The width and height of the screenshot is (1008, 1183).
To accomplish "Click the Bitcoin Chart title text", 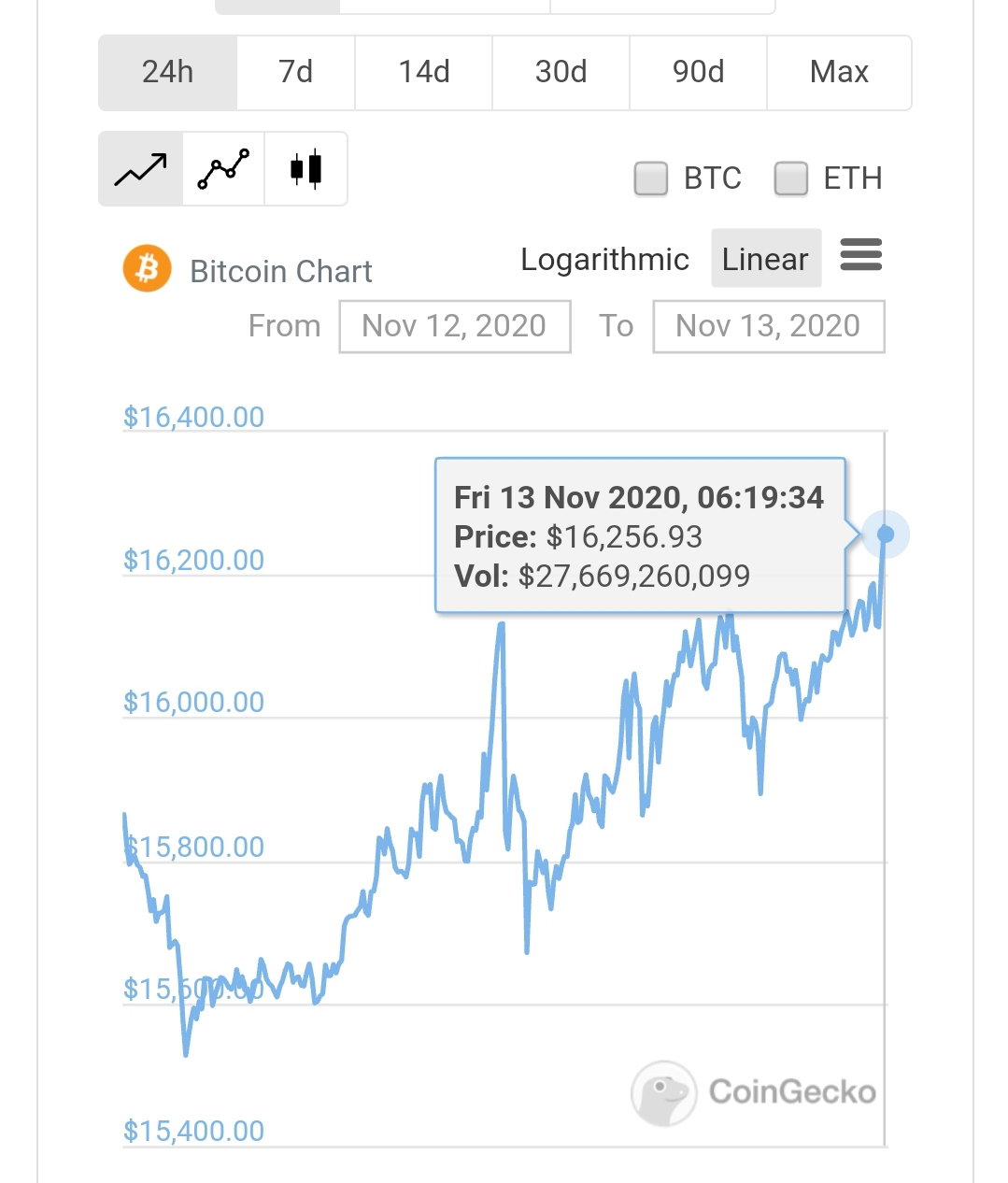I will pyautogui.click(x=281, y=271).
